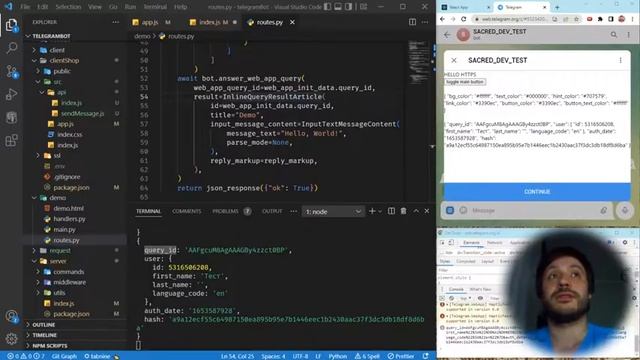Close the SACRED_DEV_TEST web app popup
The width and height of the screenshot is (640, 360).
pyautogui.click(x=454, y=60)
